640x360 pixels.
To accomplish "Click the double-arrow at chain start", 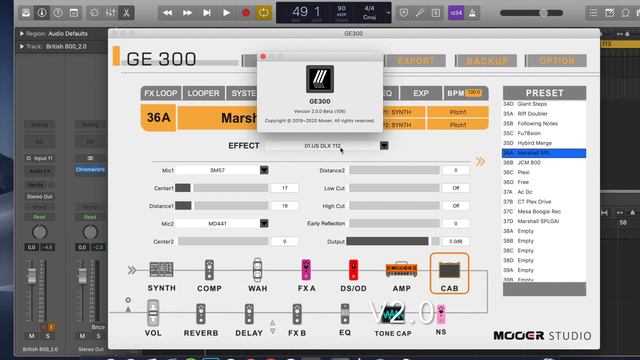I will click(132, 270).
